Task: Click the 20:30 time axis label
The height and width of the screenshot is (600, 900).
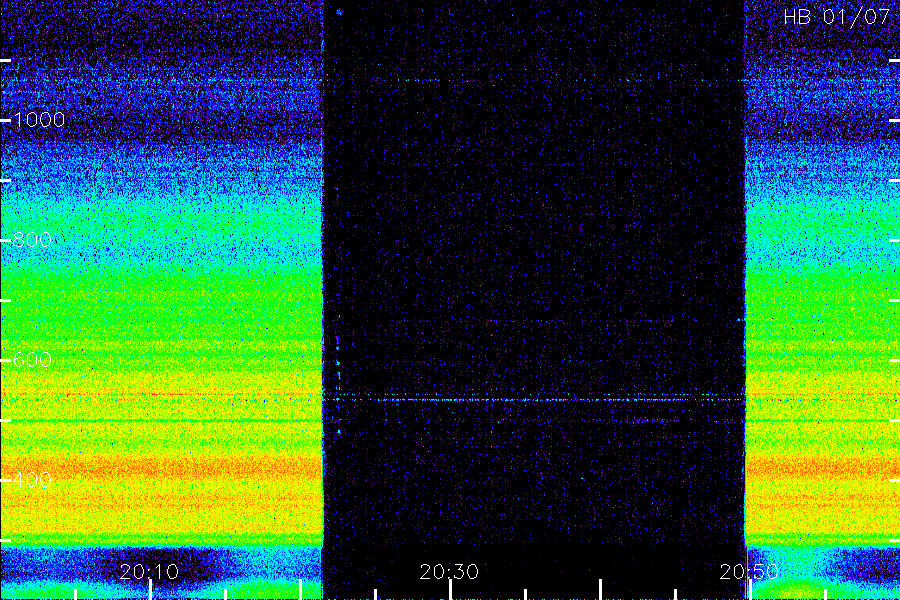Action: [449, 572]
